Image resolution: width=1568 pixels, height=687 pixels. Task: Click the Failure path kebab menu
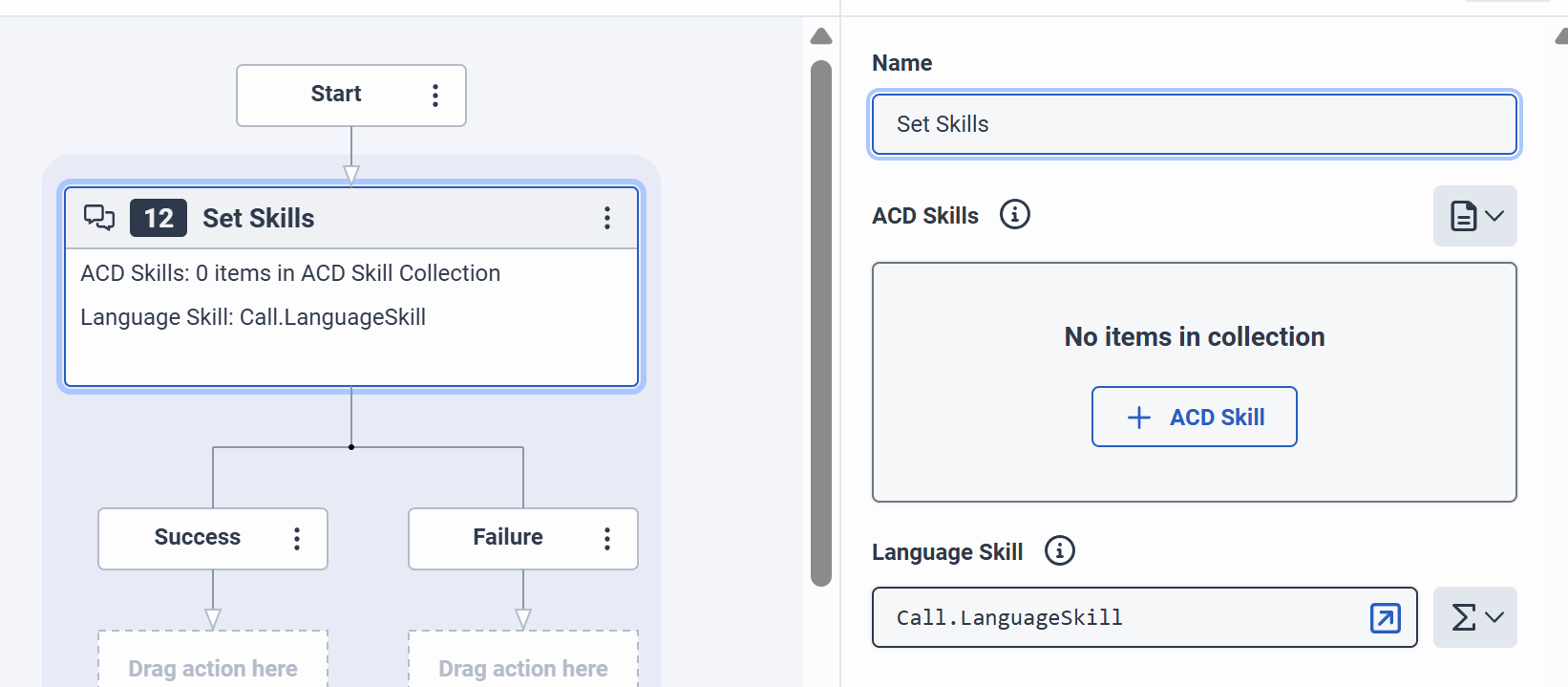point(607,539)
